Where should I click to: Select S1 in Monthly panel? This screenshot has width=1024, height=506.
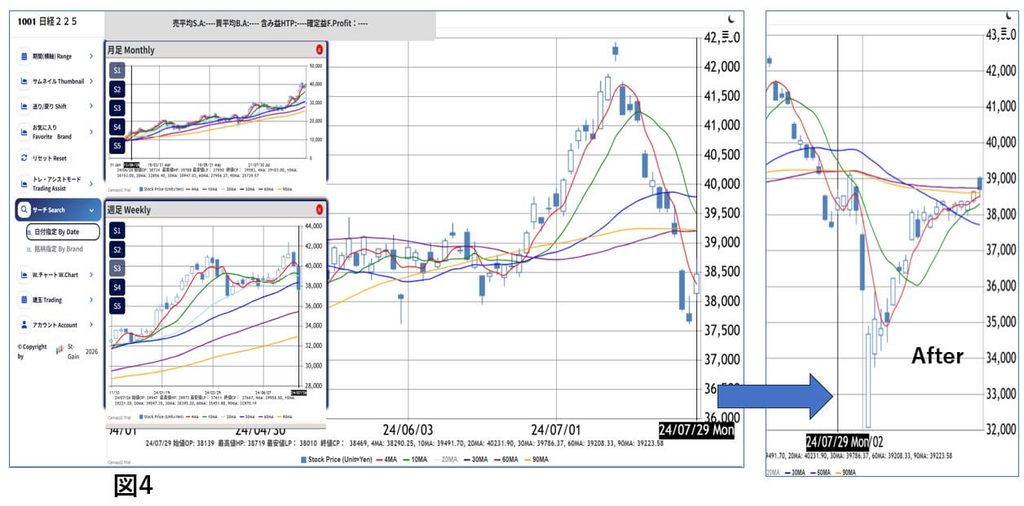pyautogui.click(x=117, y=70)
